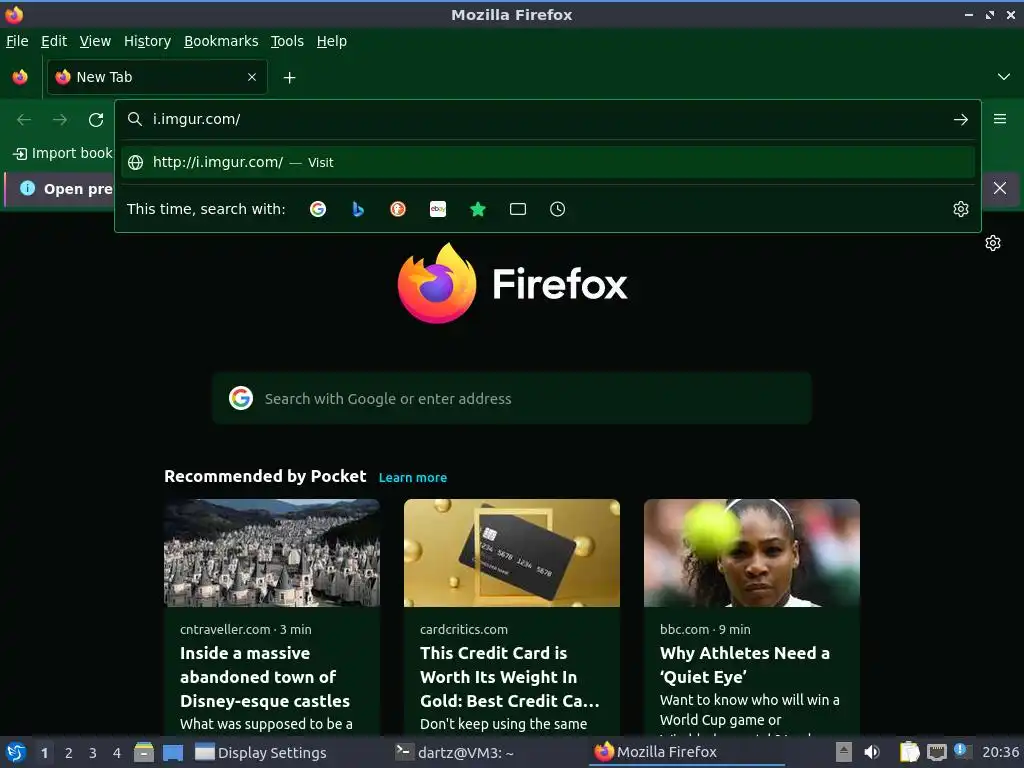Open article title Inside a massive abandoned town
The image size is (1024, 768).
pyautogui.click(x=265, y=677)
